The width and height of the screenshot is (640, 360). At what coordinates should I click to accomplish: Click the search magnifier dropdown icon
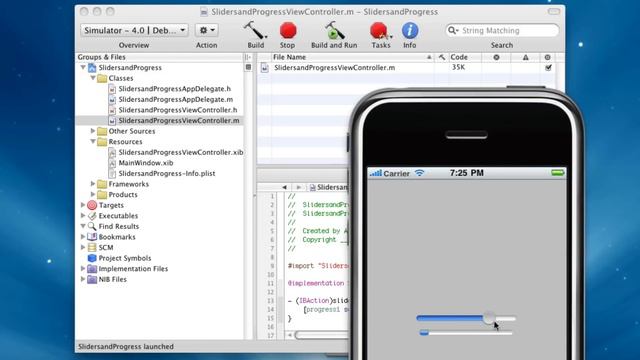point(453,31)
